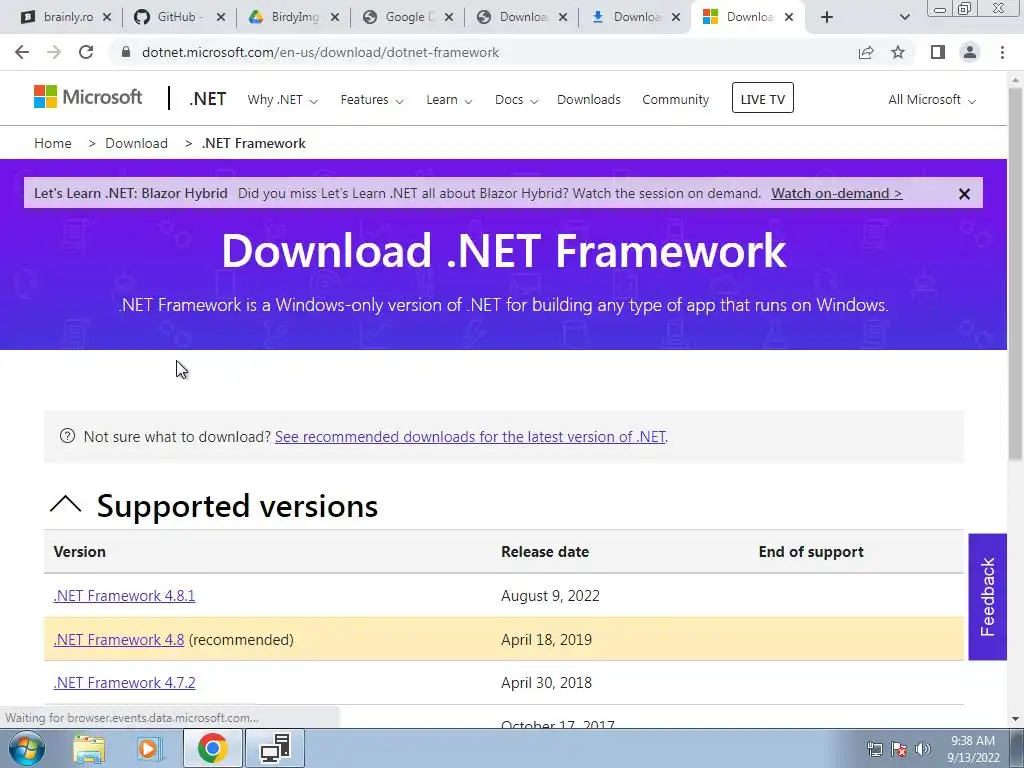Reload the page with the refresh icon
This screenshot has height=768, width=1024.
point(86,52)
